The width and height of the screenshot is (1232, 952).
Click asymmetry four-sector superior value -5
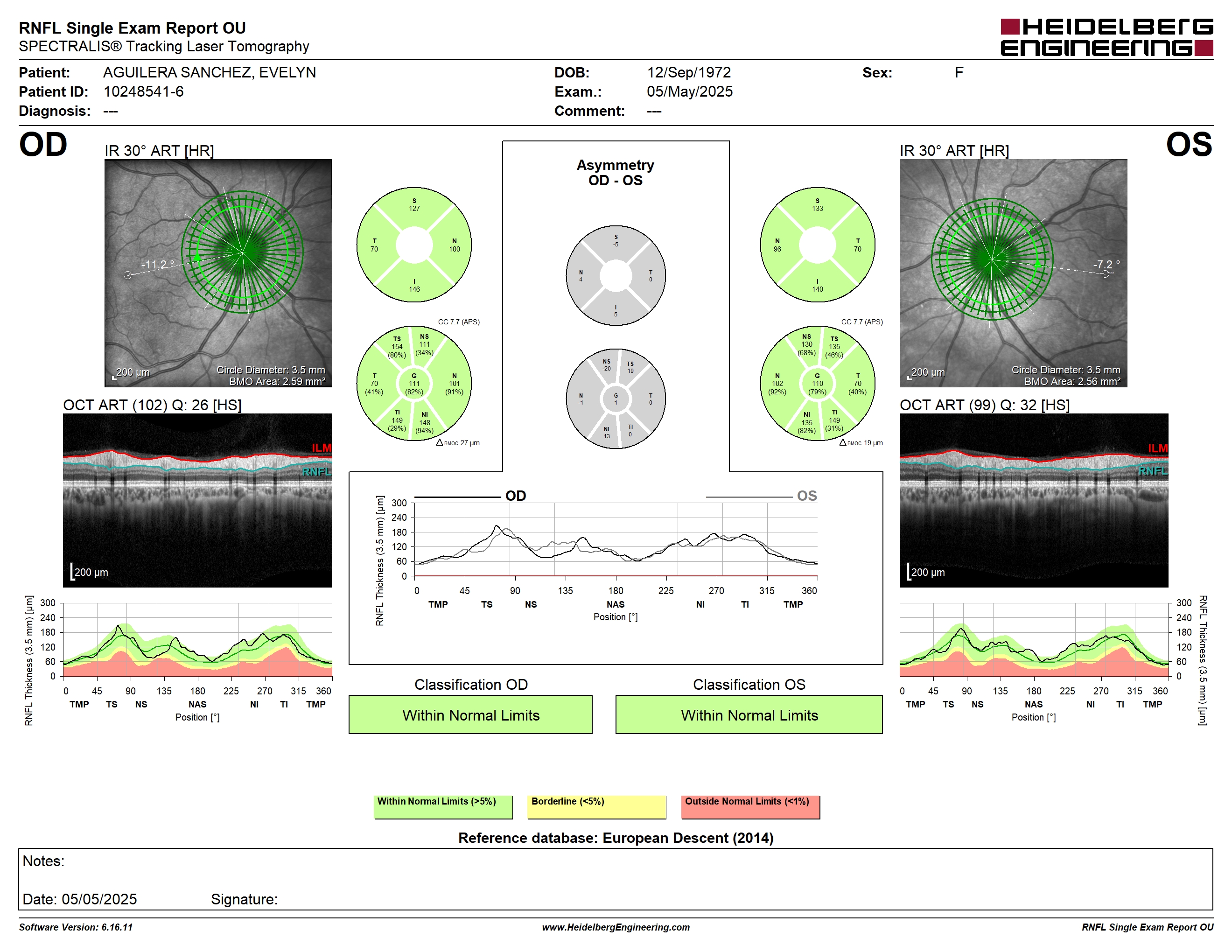pyautogui.click(x=616, y=244)
